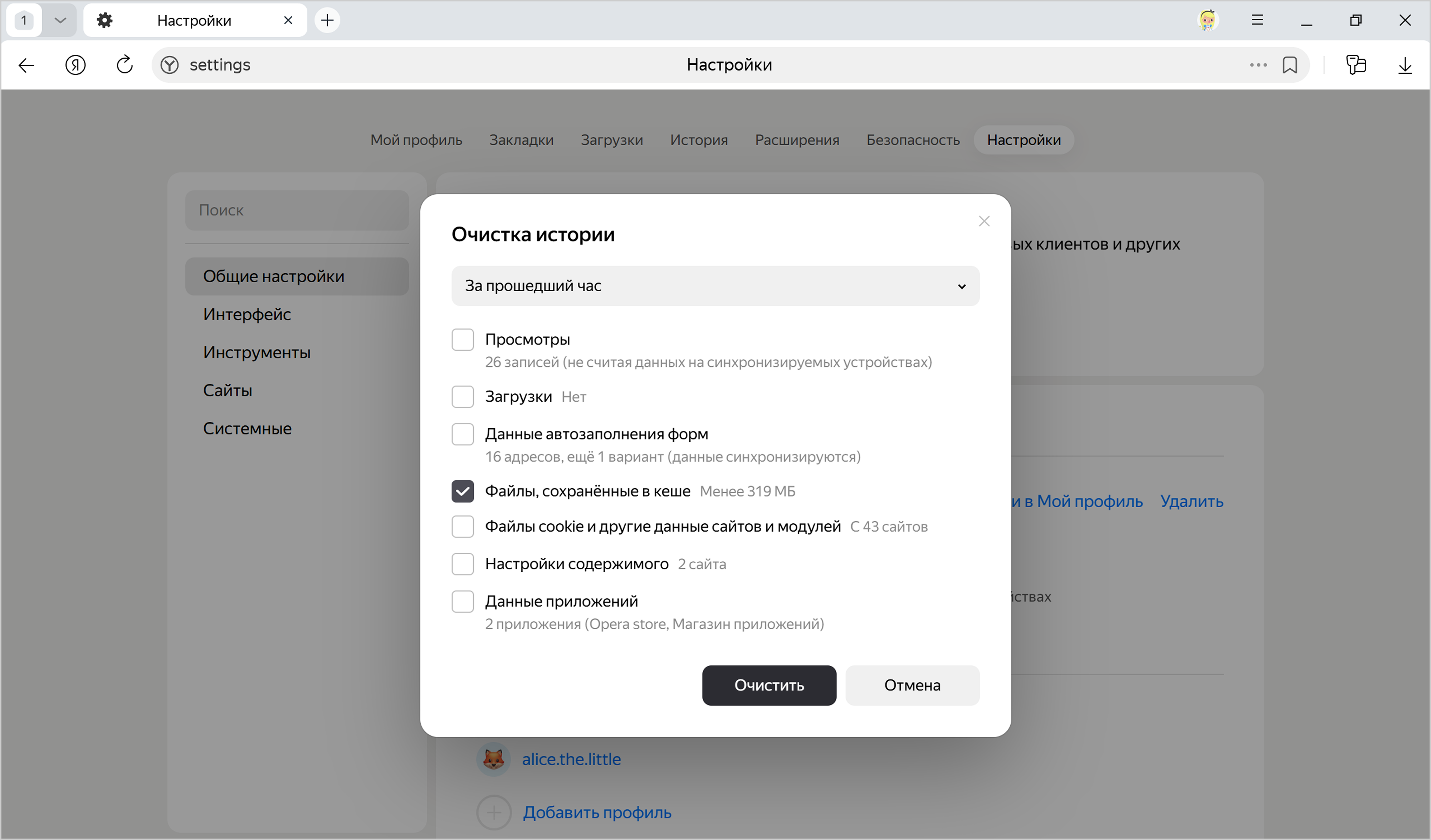Uncheck Файлы, сохранённые в кеше checkbox

click(x=462, y=491)
